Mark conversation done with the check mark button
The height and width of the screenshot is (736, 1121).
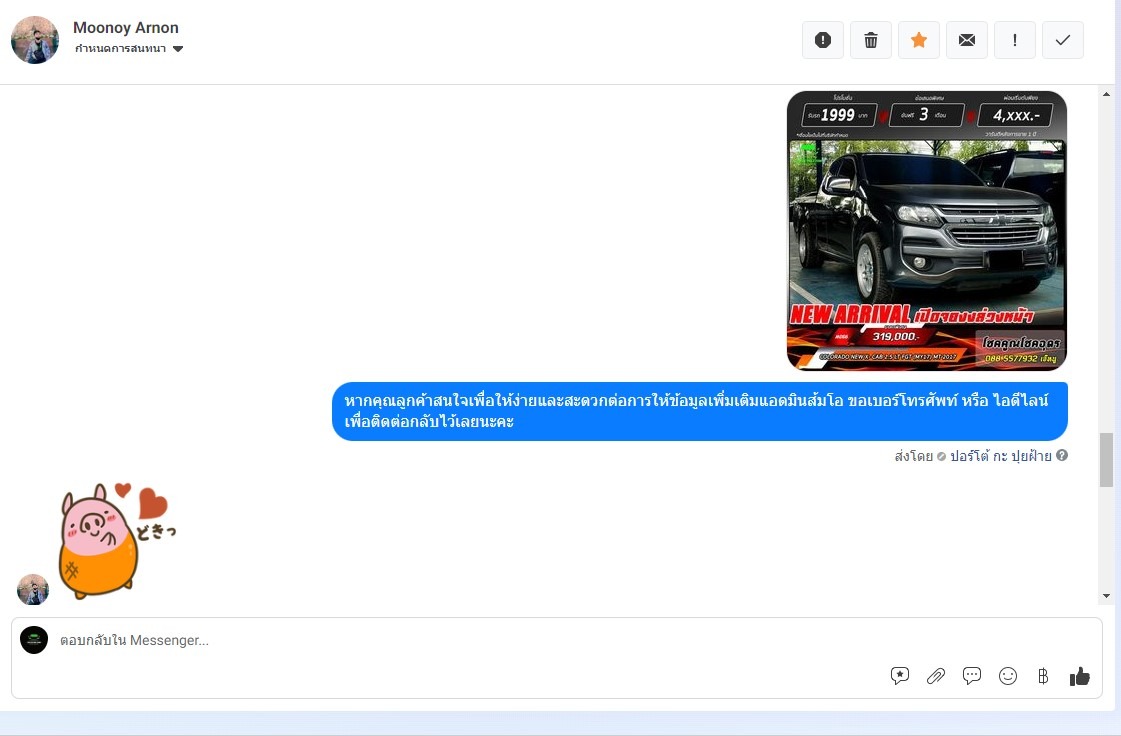pos(1063,40)
